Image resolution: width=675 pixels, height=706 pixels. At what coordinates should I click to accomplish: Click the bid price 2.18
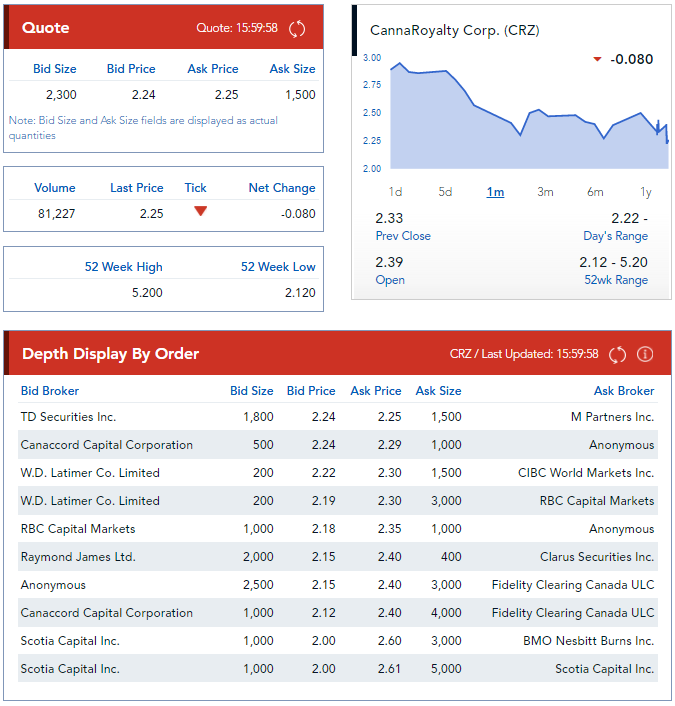coord(323,529)
